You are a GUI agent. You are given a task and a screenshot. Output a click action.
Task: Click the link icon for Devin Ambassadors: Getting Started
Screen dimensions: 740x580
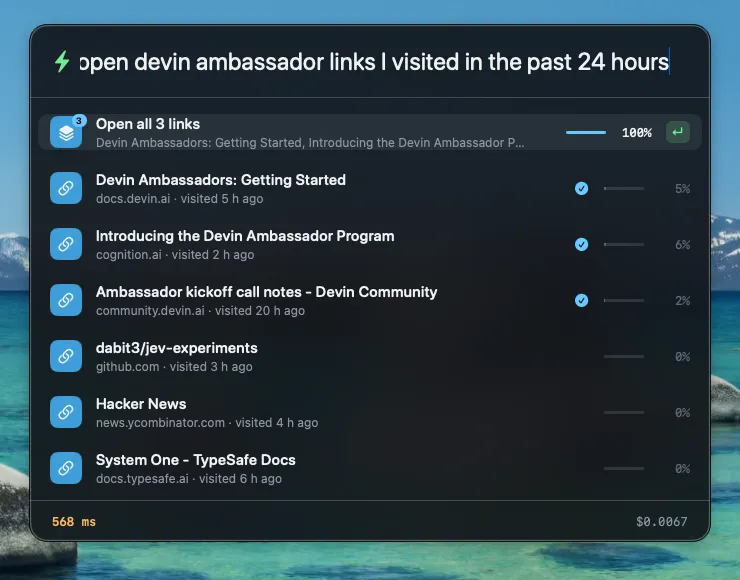(x=66, y=188)
